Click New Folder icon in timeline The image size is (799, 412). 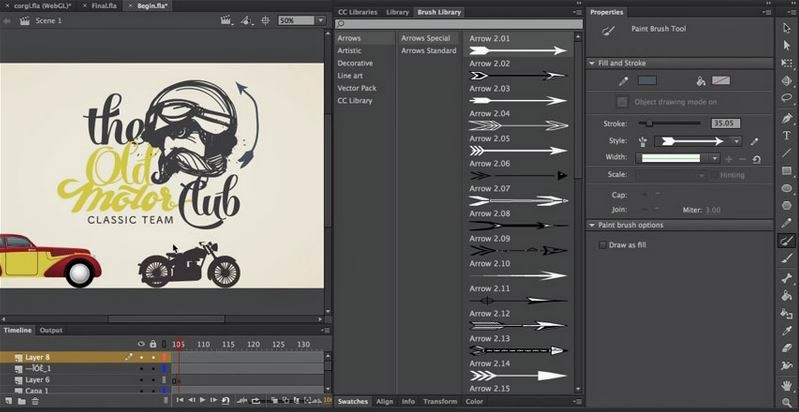21,401
